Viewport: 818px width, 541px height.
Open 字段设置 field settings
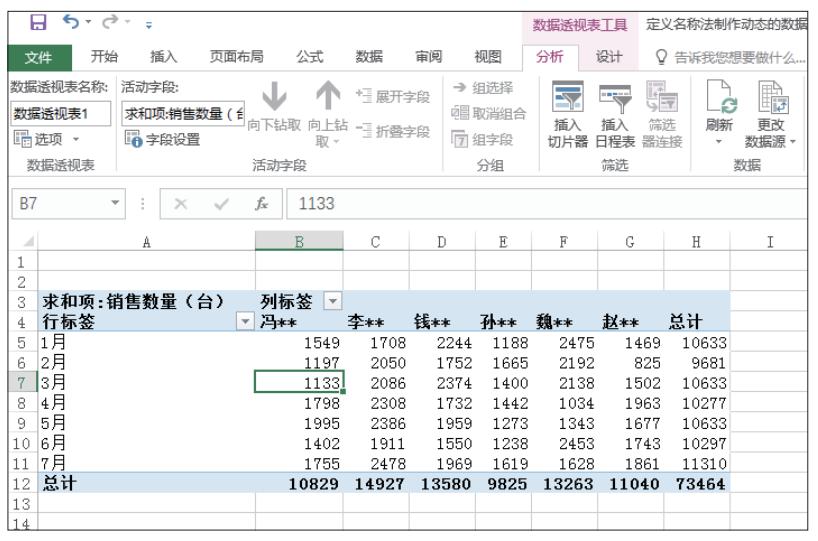[x=163, y=139]
